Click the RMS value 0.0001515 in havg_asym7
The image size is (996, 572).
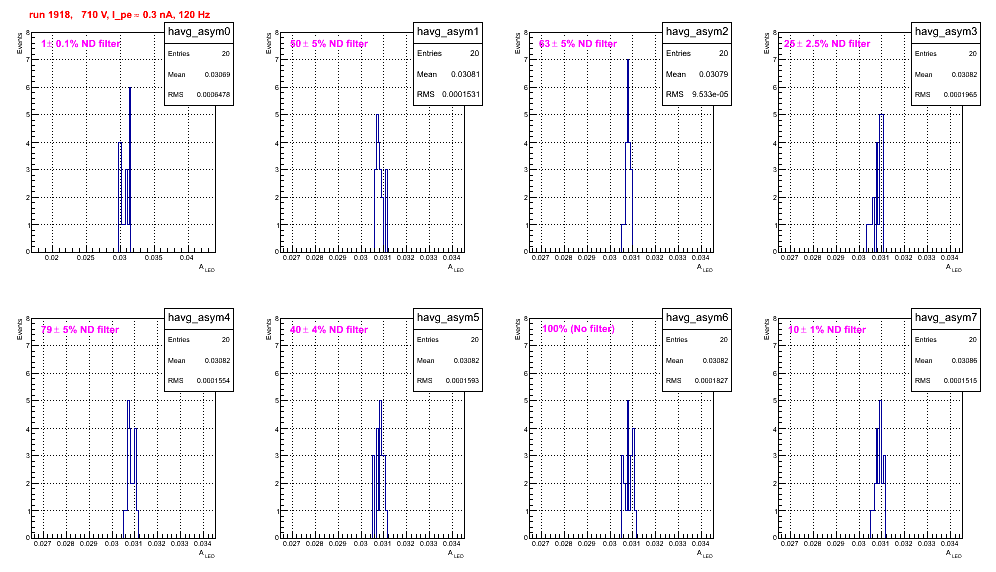click(x=960, y=381)
